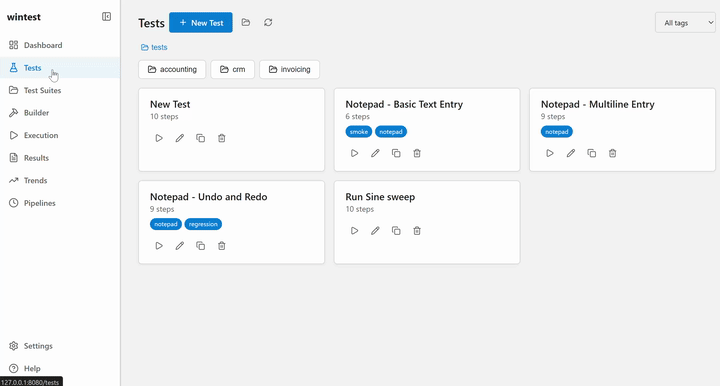Click Notepad - Undo and Redo title

click(x=208, y=196)
